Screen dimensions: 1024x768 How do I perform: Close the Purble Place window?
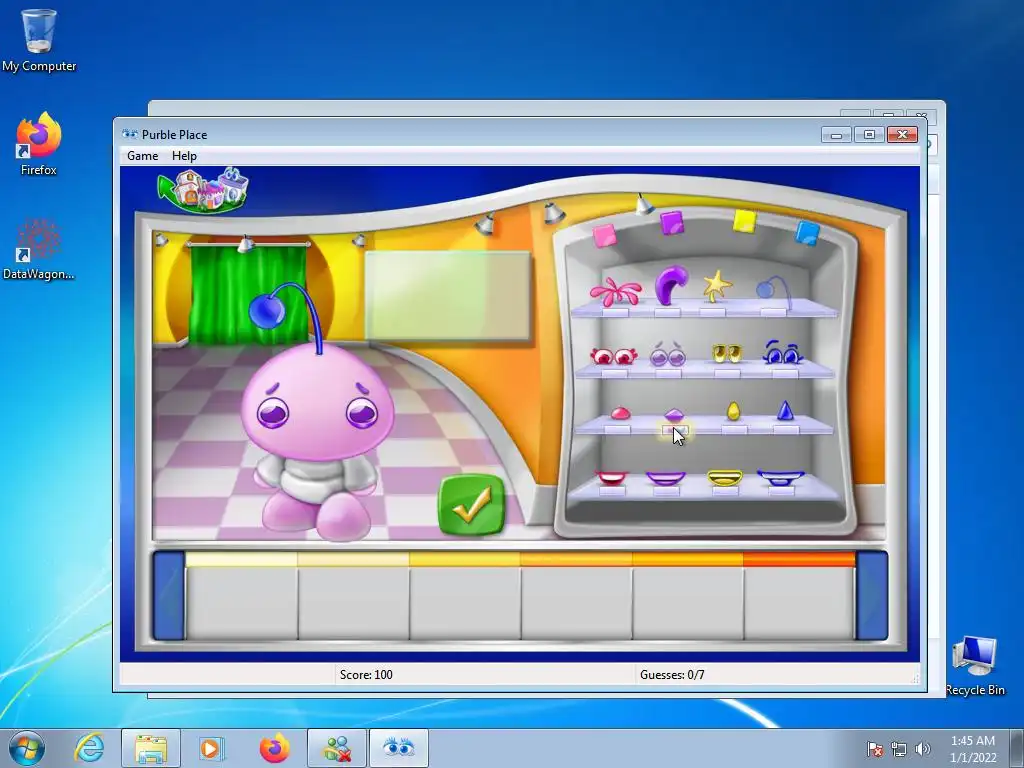(903, 135)
